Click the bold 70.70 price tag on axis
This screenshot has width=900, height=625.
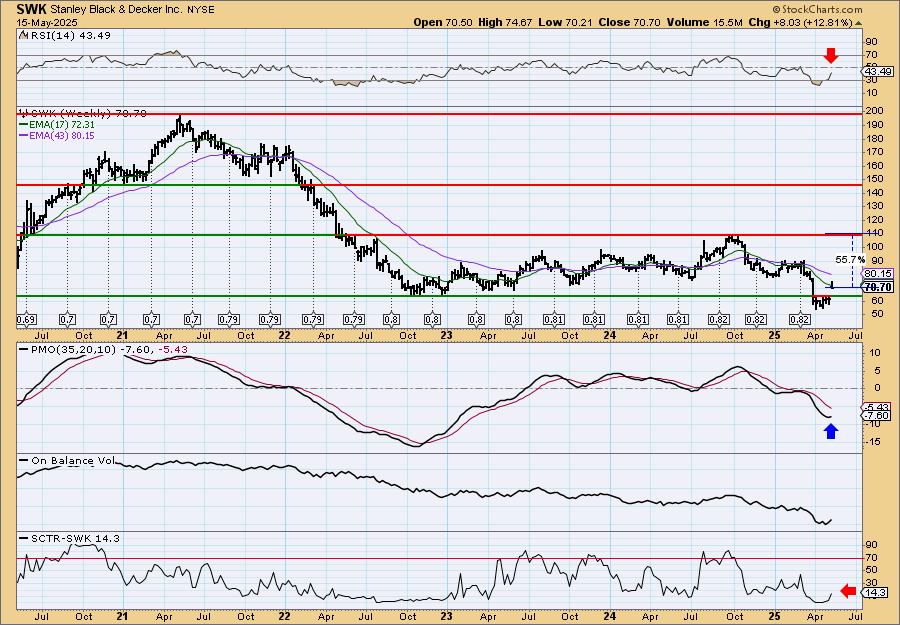878,287
